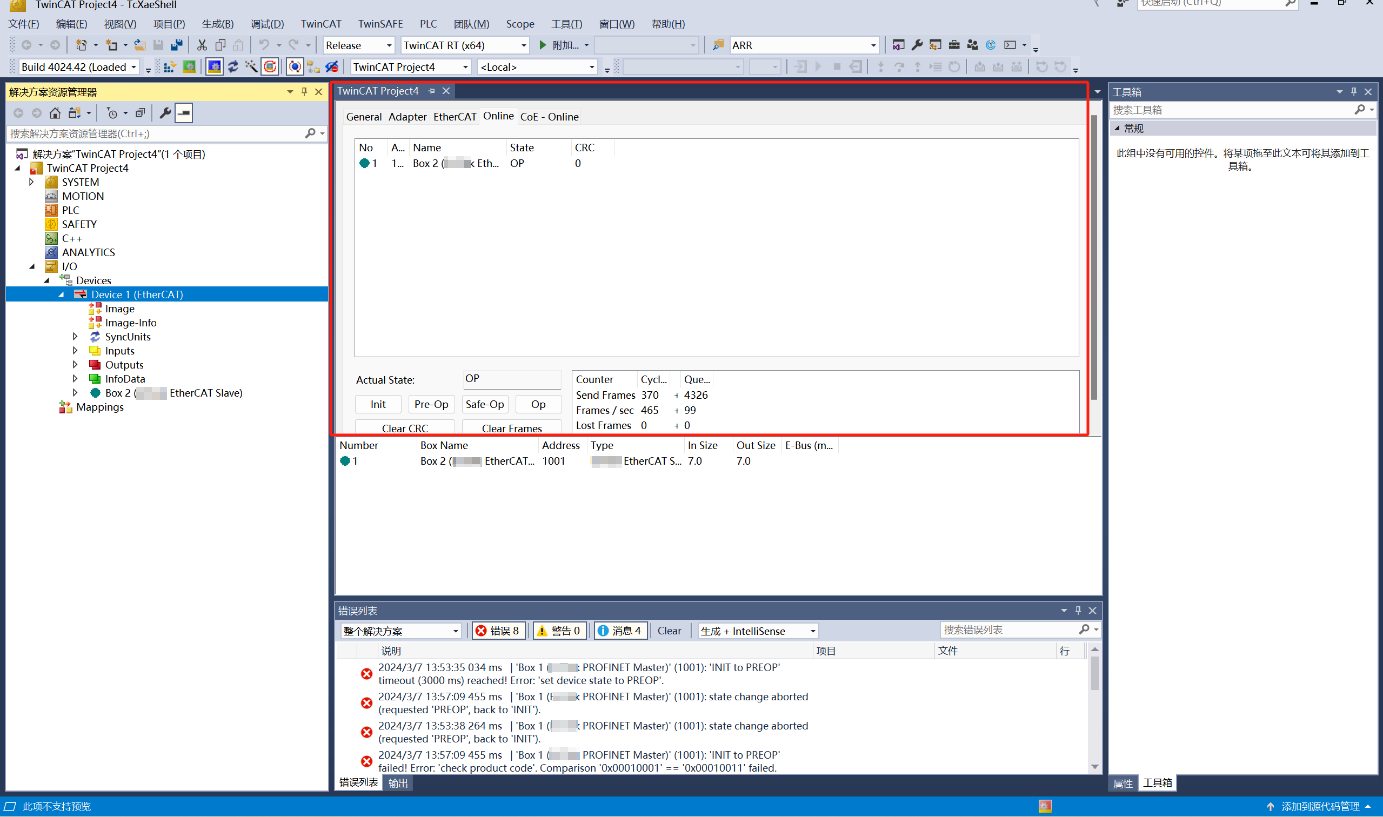Toggle the 错误 8 errors filter
Viewport: 1383px width, 817px height.
(x=498, y=631)
